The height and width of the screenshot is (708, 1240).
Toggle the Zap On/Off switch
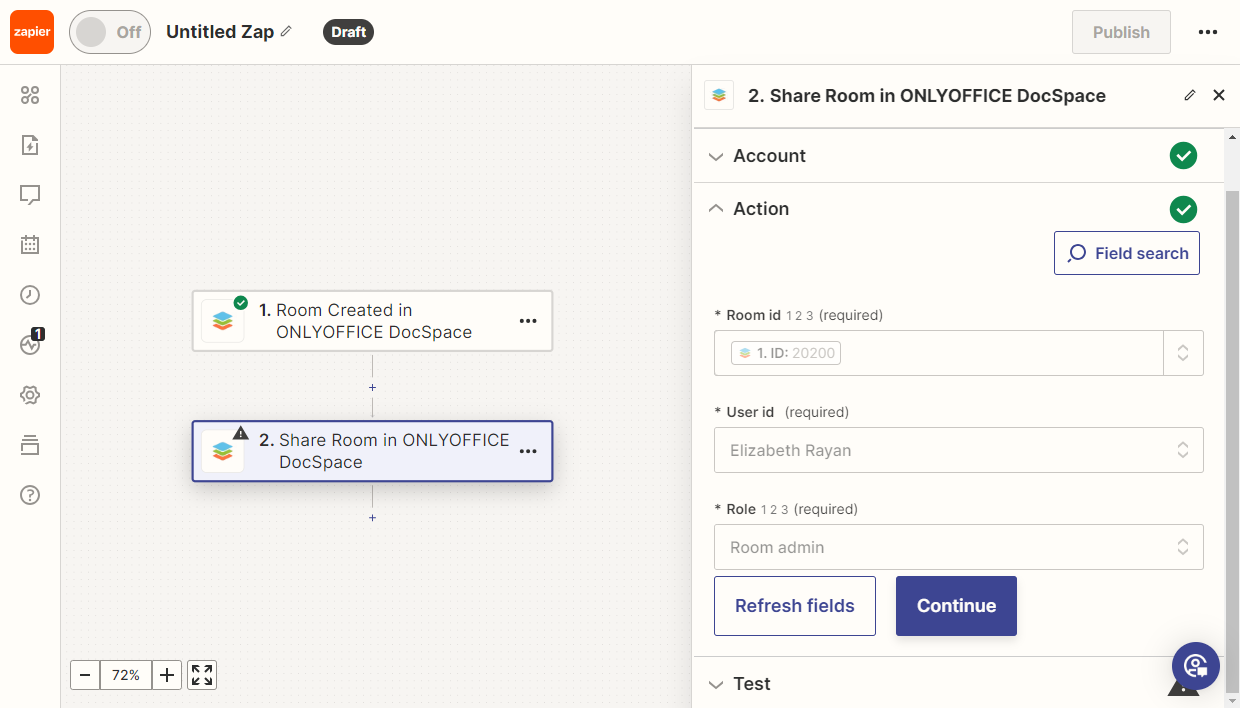[109, 32]
